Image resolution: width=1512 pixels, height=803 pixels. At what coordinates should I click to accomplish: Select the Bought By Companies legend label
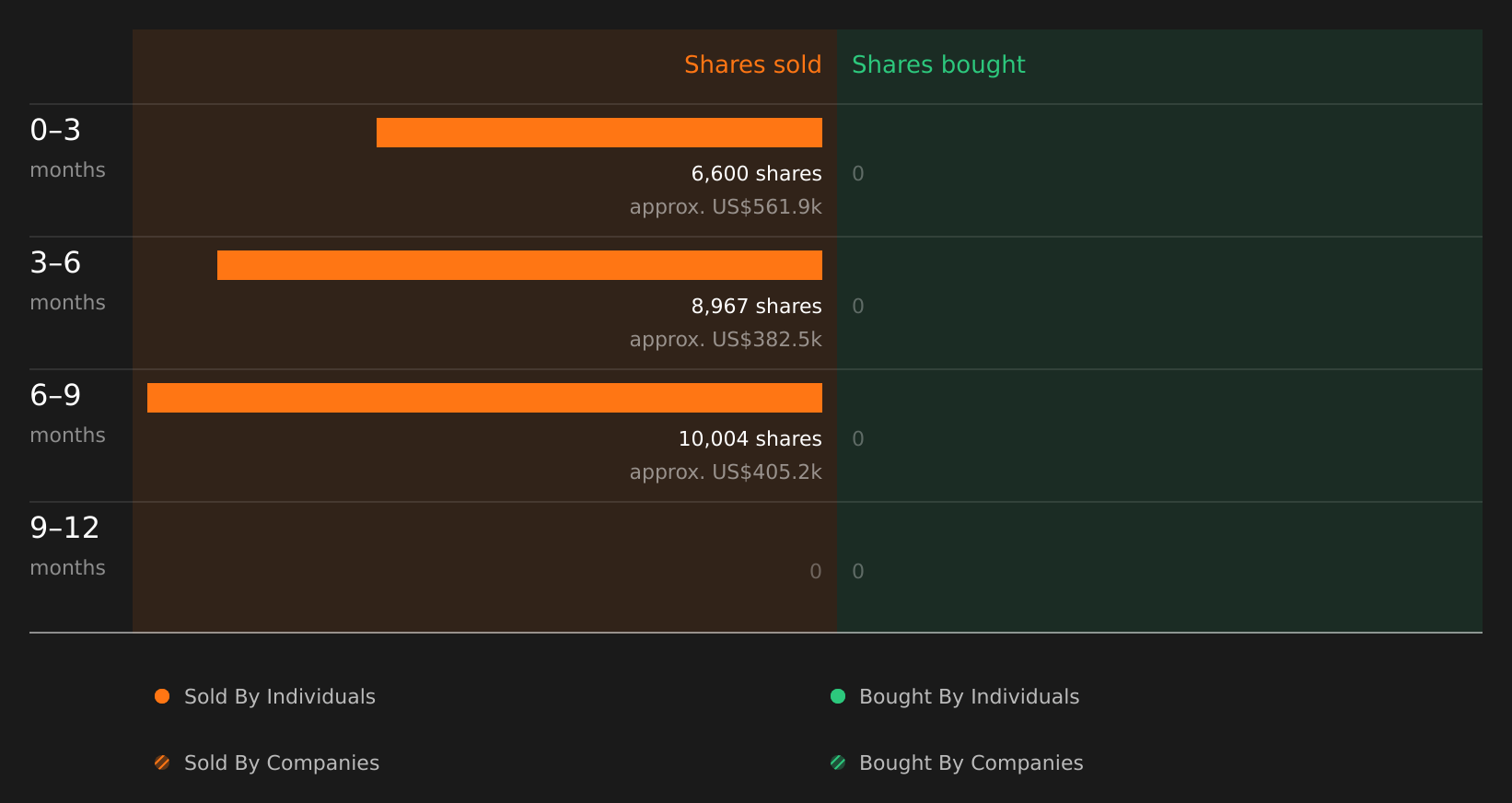coord(971,763)
